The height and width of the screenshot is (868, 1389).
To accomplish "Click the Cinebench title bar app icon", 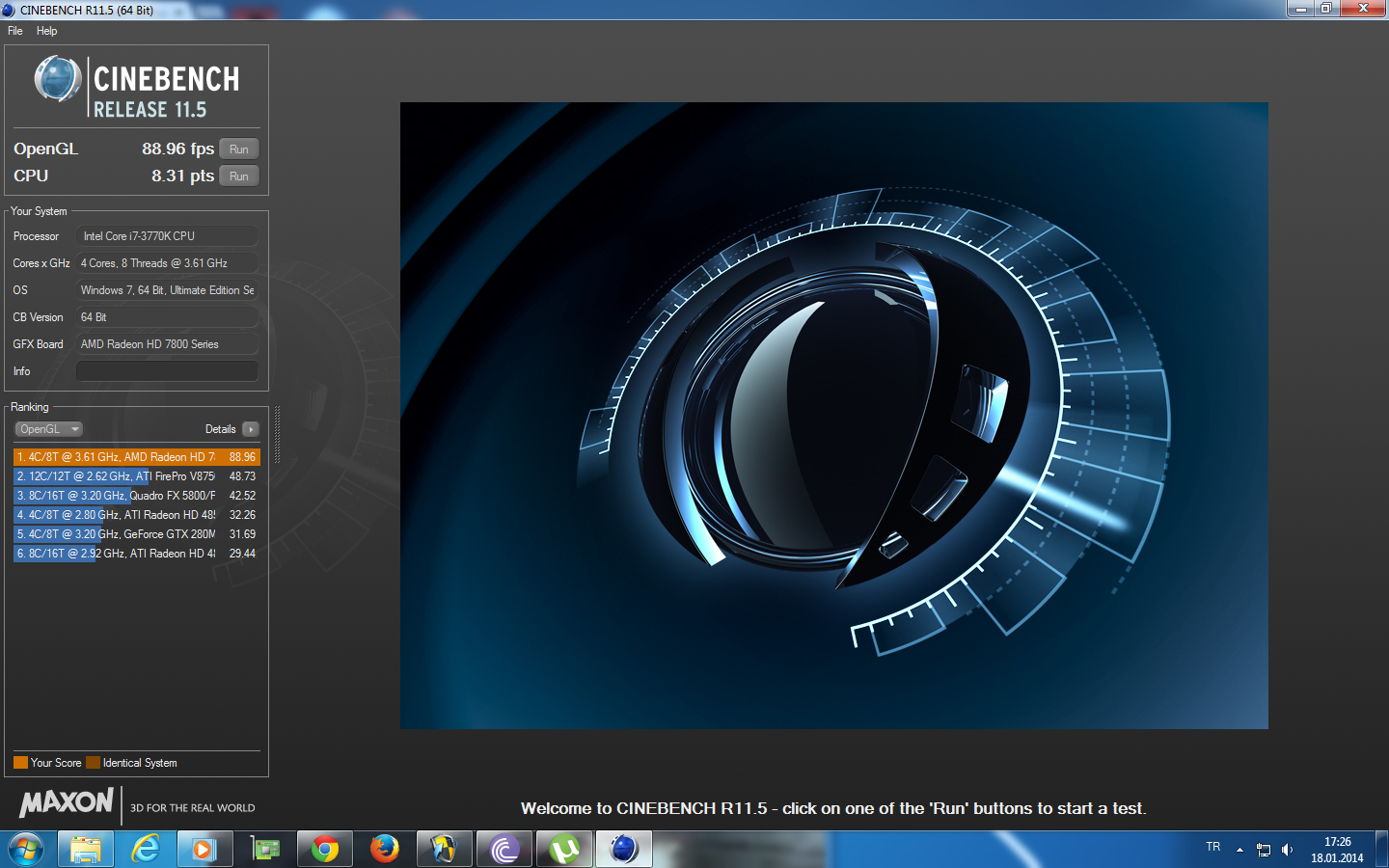I will coord(9,10).
